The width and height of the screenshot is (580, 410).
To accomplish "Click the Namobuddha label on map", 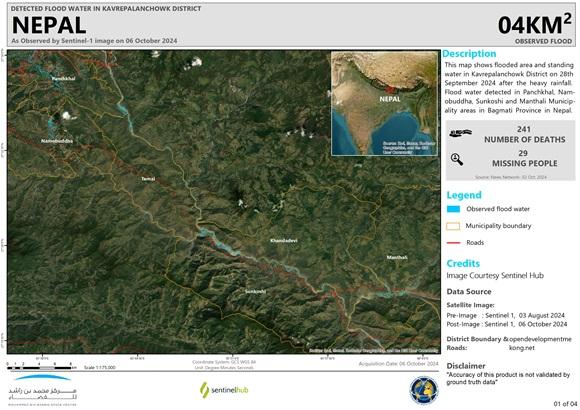I will 57,141.
